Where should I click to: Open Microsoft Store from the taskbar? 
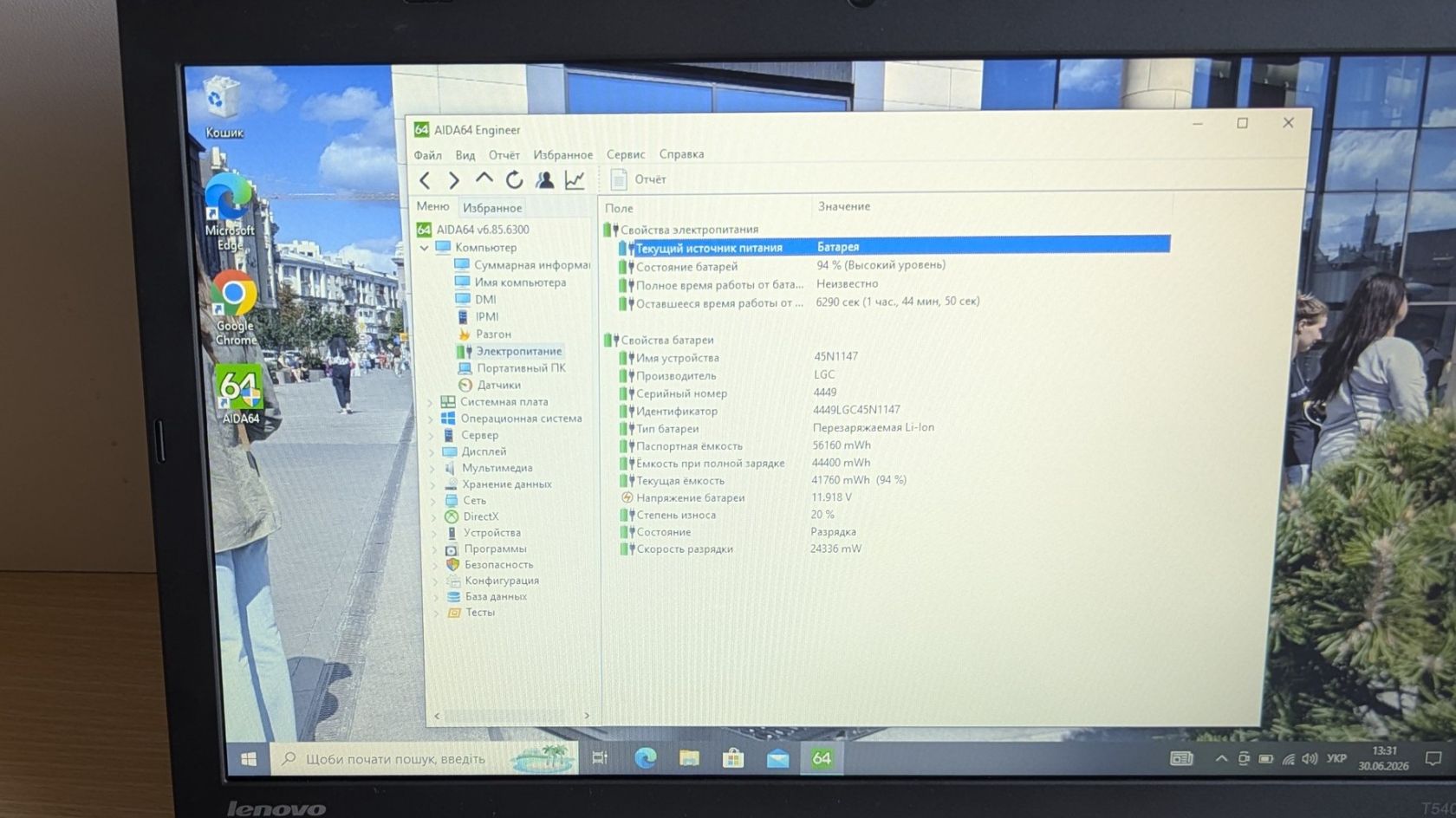(x=733, y=758)
